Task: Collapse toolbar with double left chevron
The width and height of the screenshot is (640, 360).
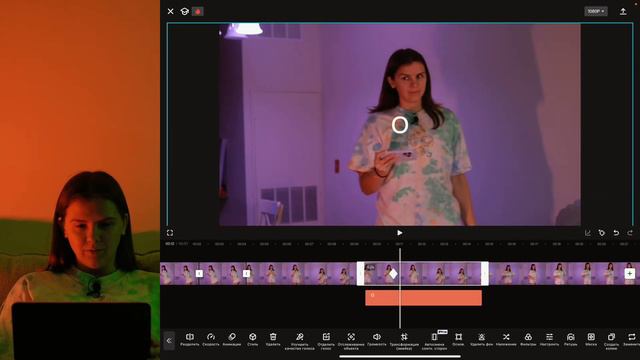Action: [169, 340]
